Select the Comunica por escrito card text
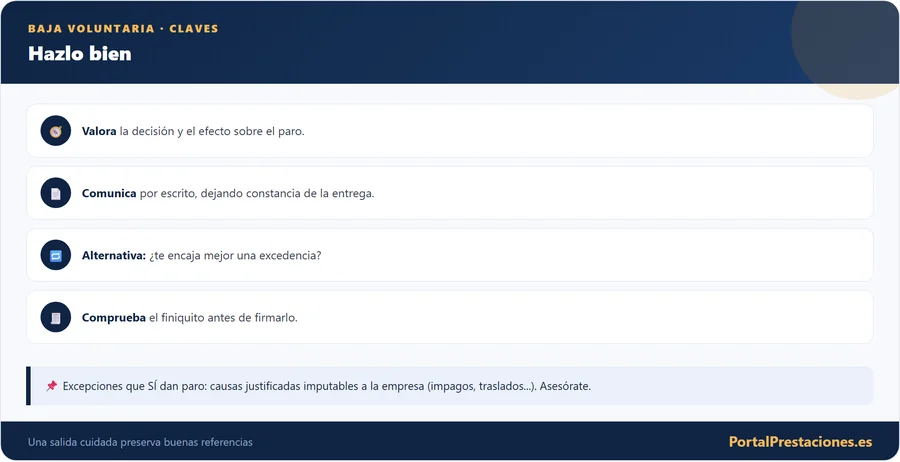900x462 pixels. coord(228,193)
